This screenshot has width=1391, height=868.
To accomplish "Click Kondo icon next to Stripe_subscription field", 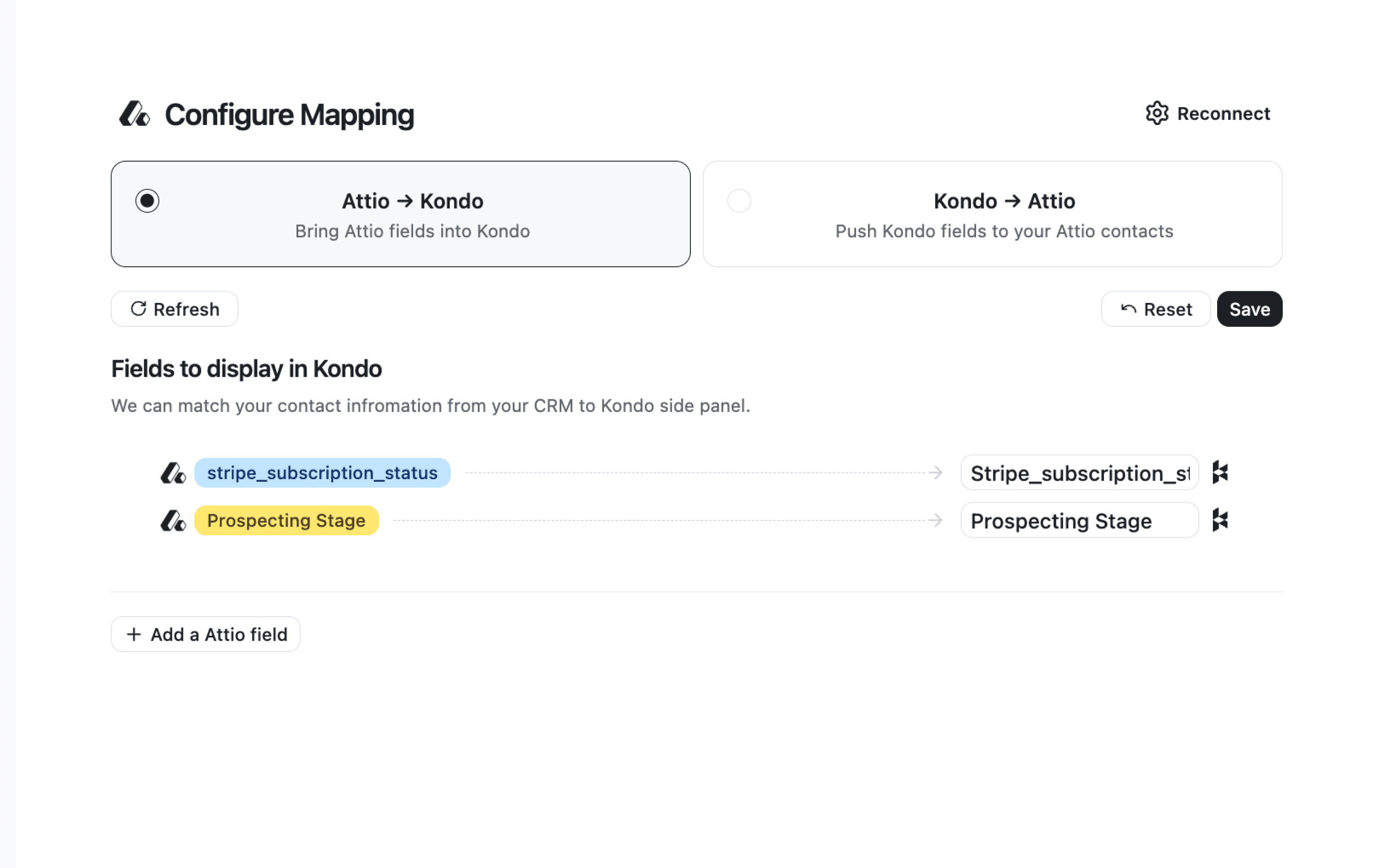I will coord(1220,473).
